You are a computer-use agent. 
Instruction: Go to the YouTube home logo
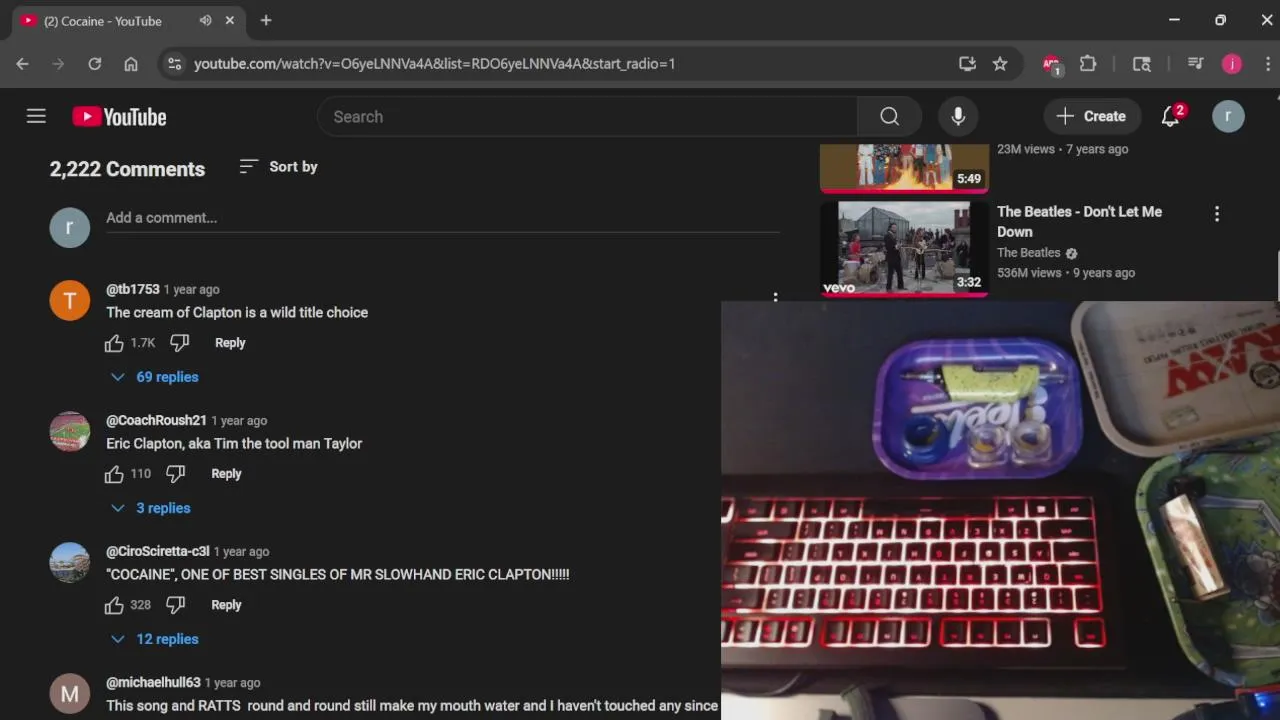119,117
